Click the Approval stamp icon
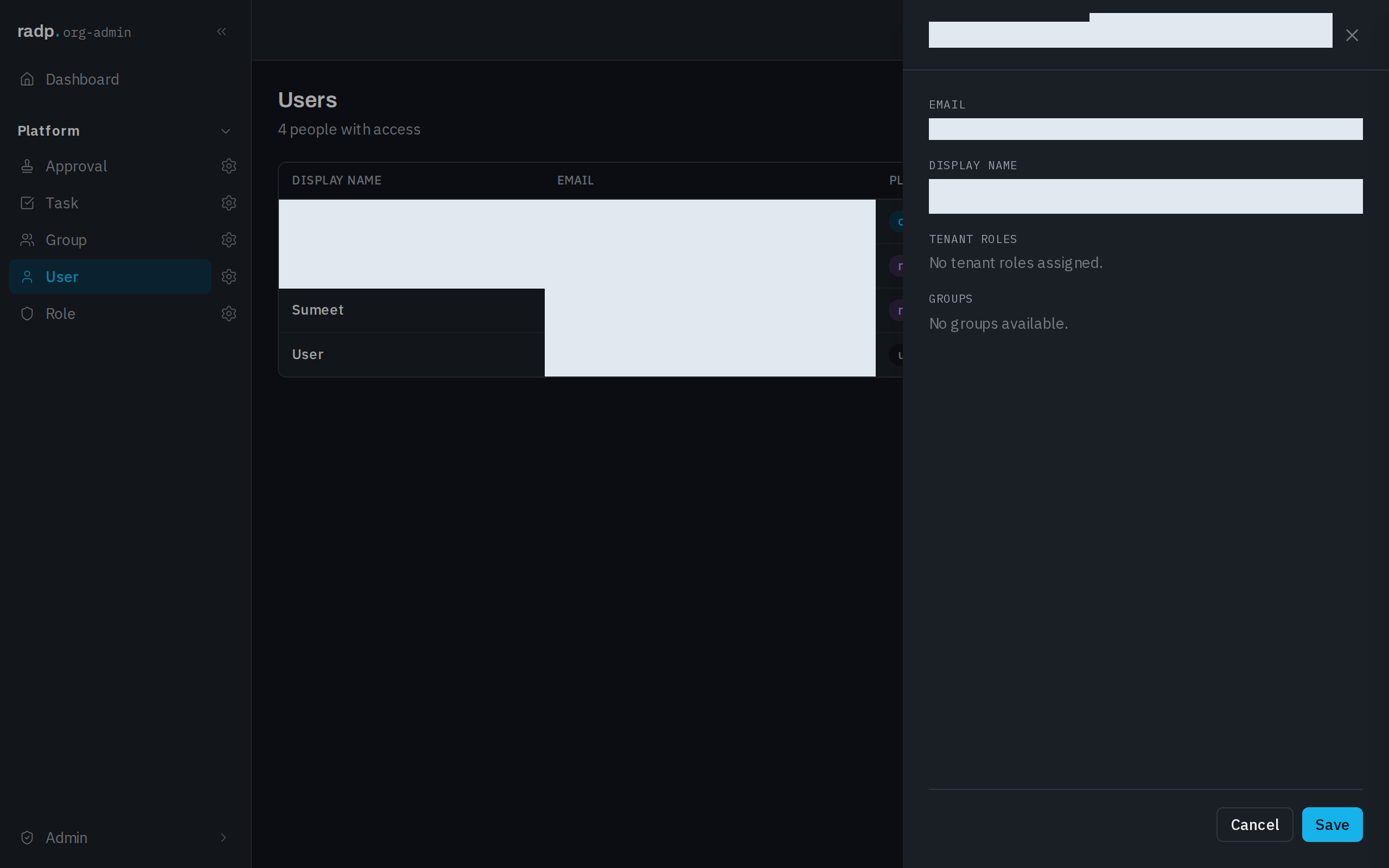 tap(27, 166)
